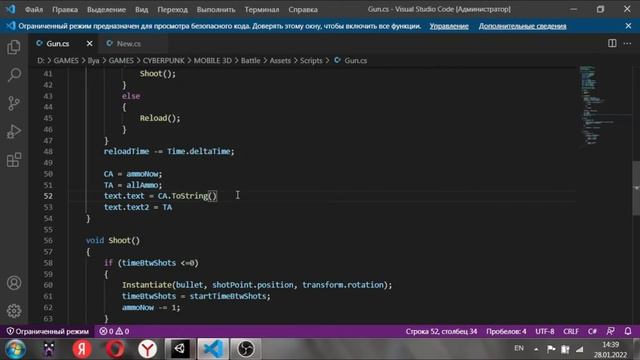
Task: Click the feedback icon in status bar
Action: point(610,331)
